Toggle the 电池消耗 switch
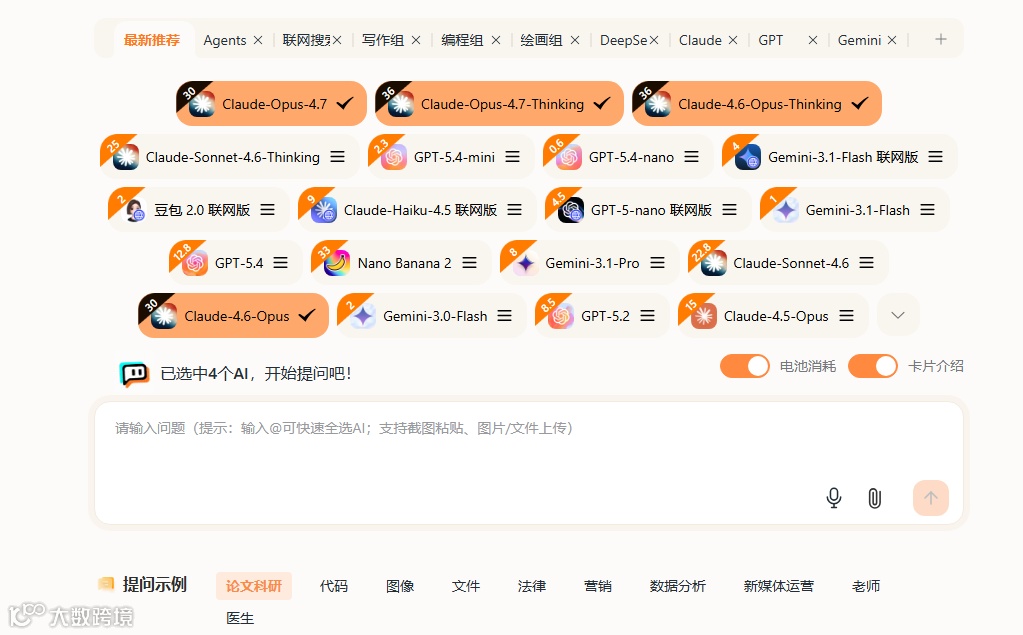This screenshot has height=635, width=1023. pyautogui.click(x=744, y=366)
